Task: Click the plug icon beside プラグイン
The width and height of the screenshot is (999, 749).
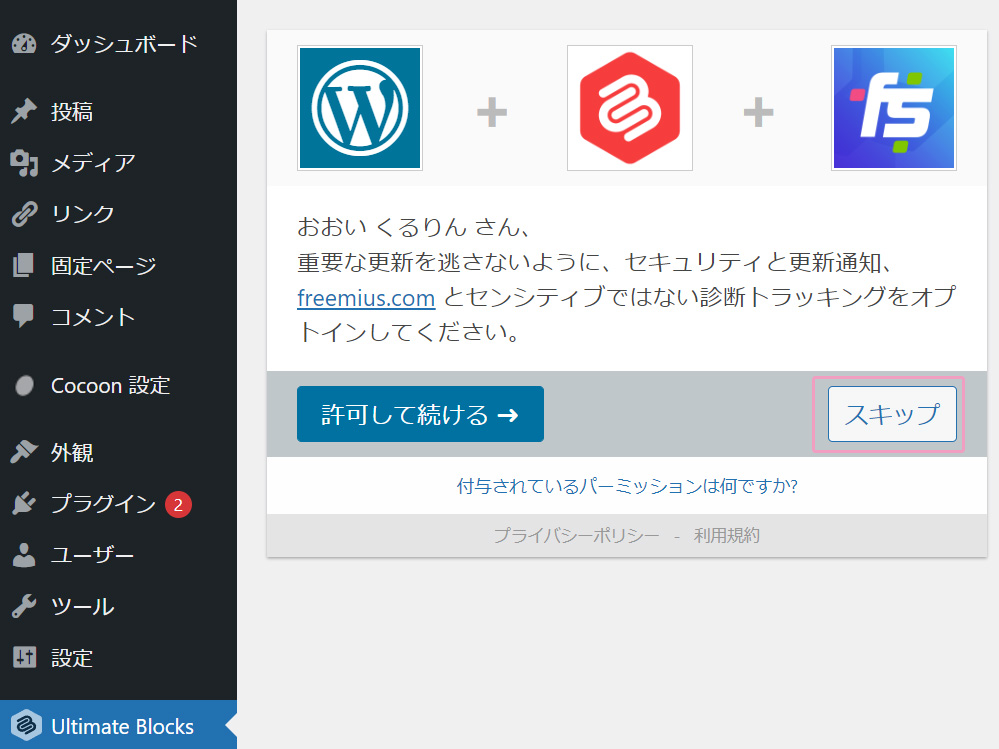Action: point(24,504)
